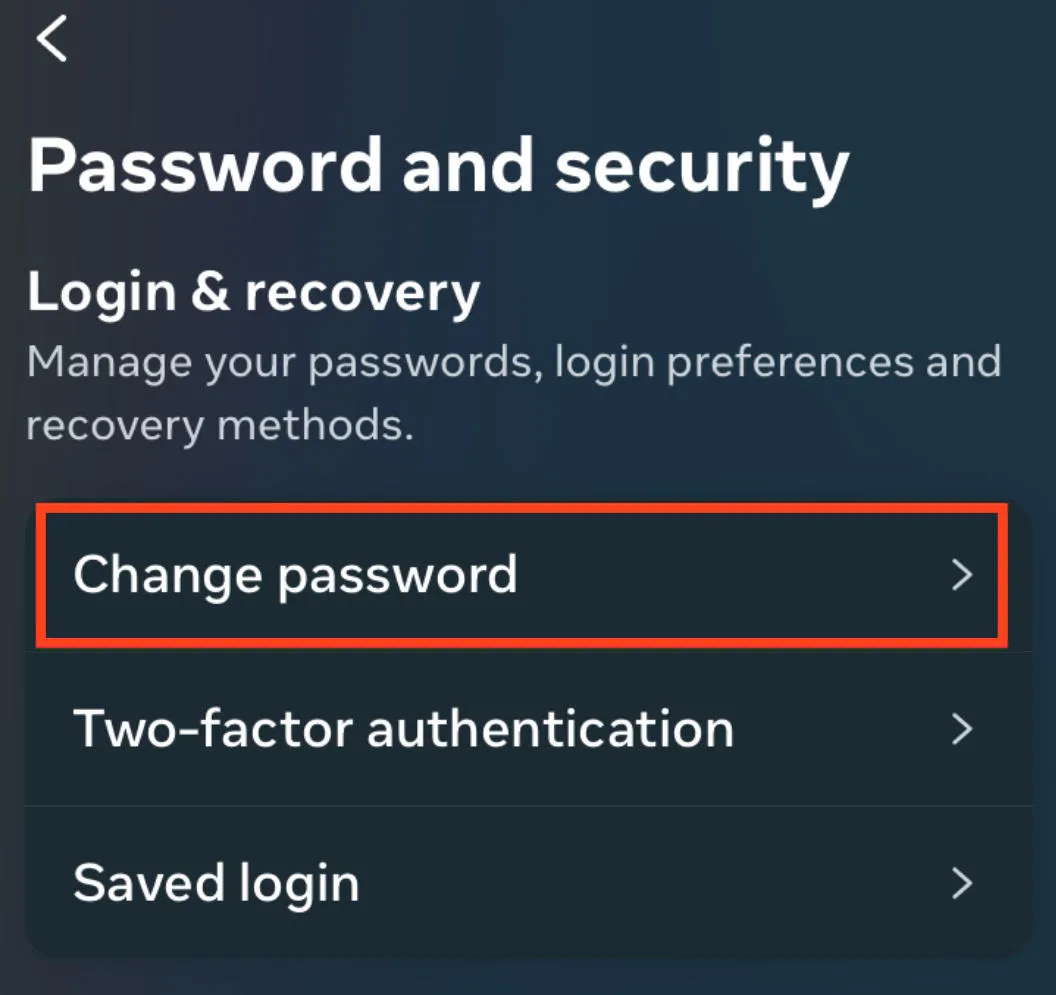Click the chevron beside Change password

coord(961,575)
